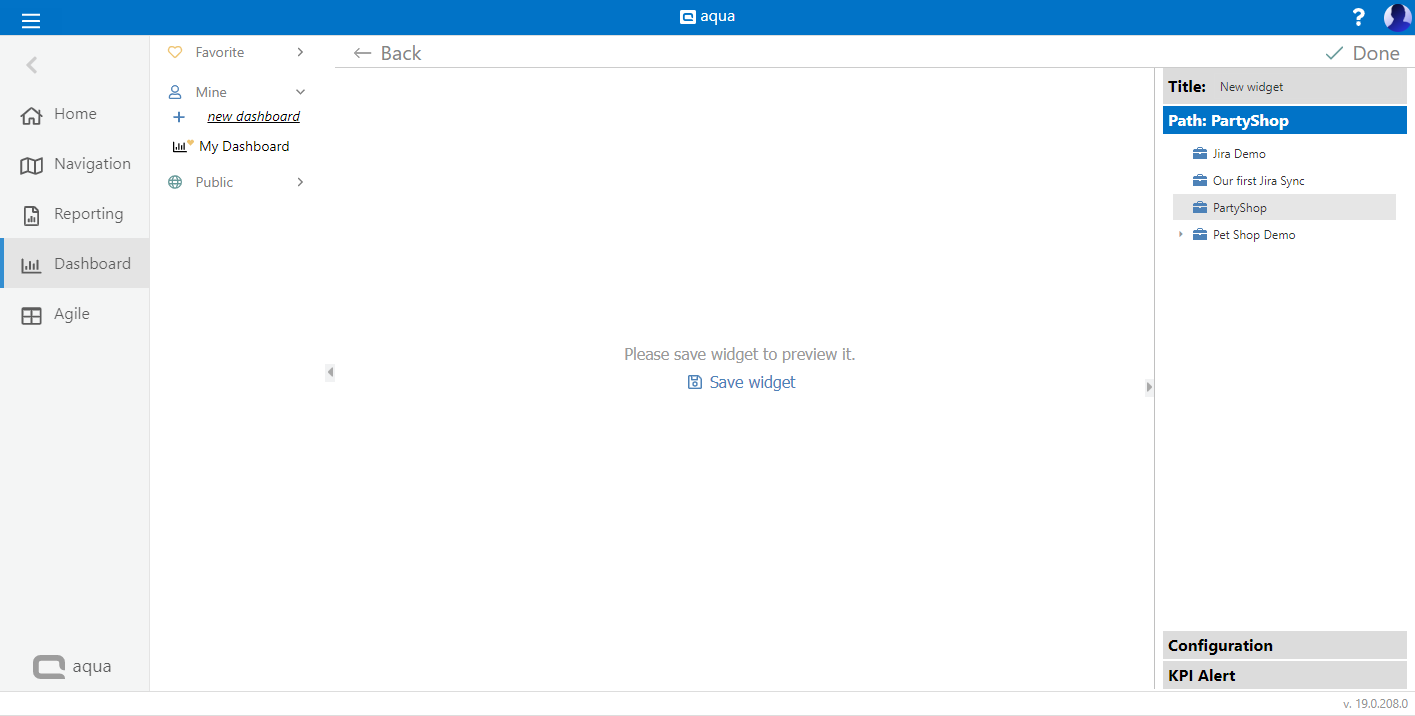Click the Pet Shop Demo briefcase icon
The height and width of the screenshot is (716, 1415).
pos(1200,235)
